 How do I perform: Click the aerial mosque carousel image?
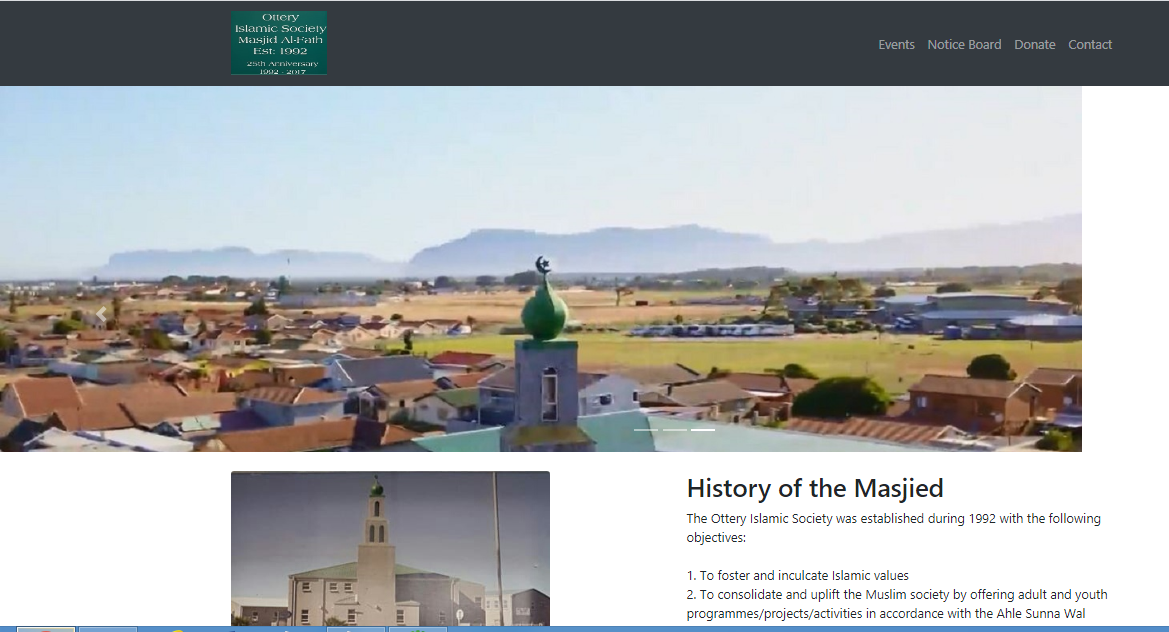[x=541, y=269]
